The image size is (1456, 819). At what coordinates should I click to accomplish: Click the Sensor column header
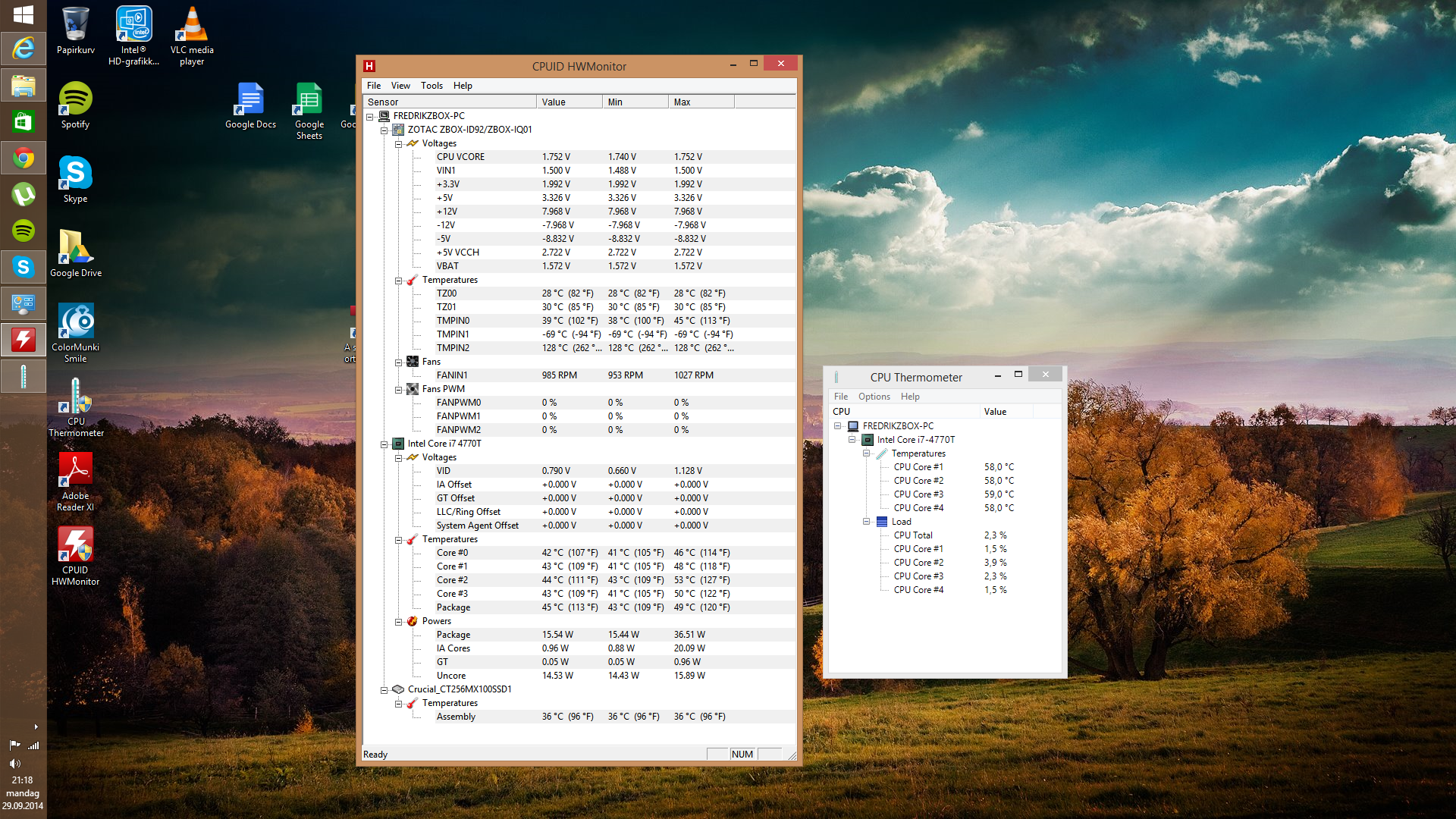pyautogui.click(x=450, y=102)
